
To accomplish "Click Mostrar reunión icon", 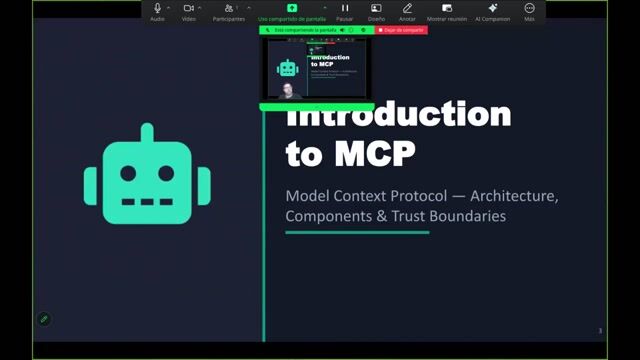I will point(447,8).
